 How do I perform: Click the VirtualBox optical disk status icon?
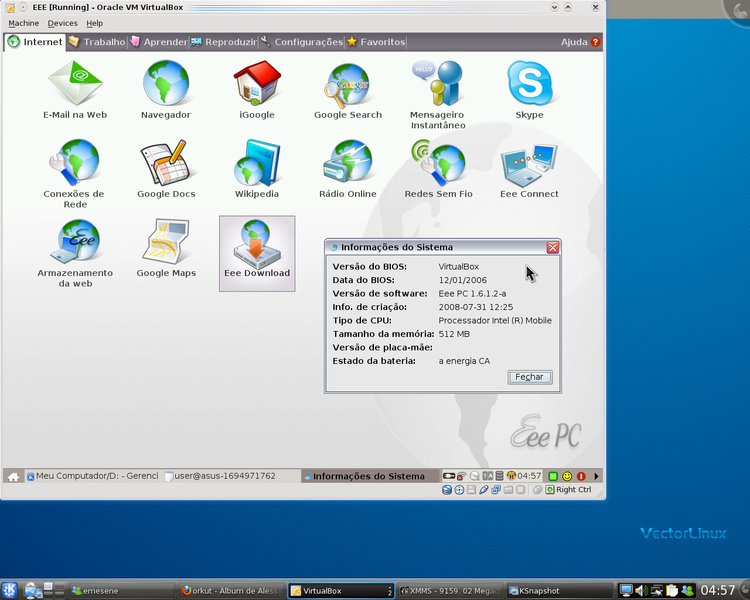(459, 490)
